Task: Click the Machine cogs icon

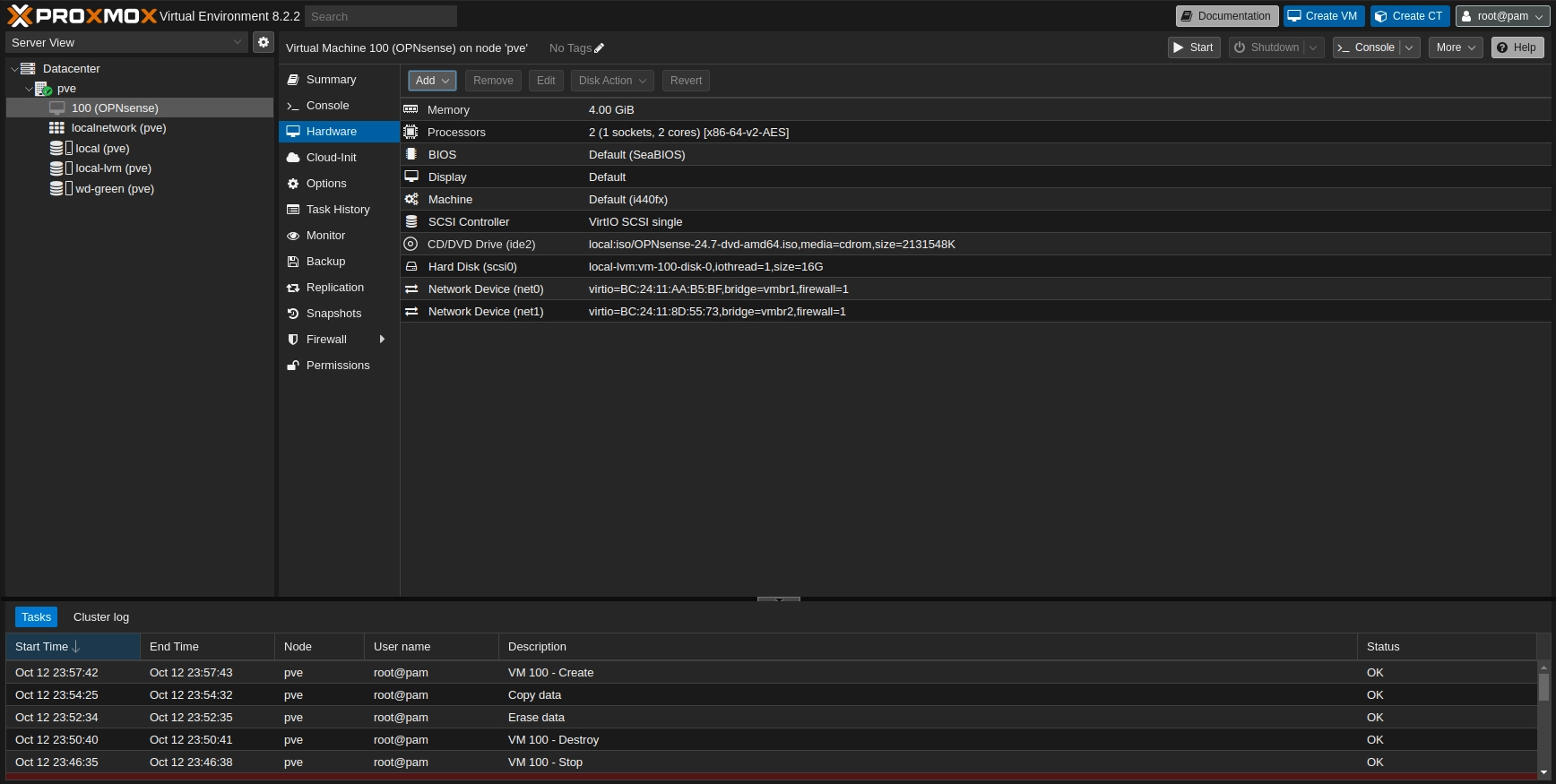Action: coord(411,199)
